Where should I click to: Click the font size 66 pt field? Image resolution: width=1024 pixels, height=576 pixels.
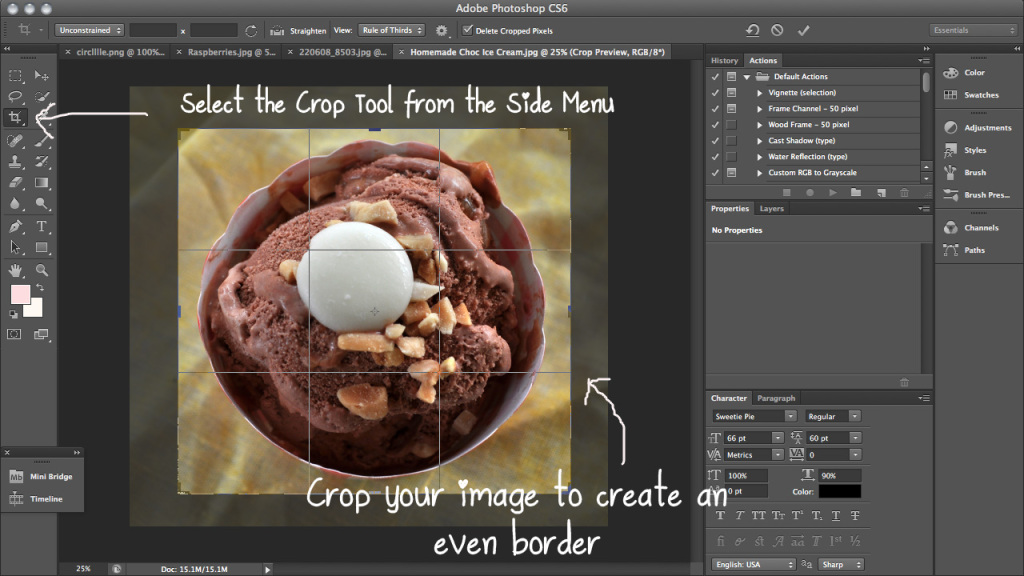tap(754, 438)
